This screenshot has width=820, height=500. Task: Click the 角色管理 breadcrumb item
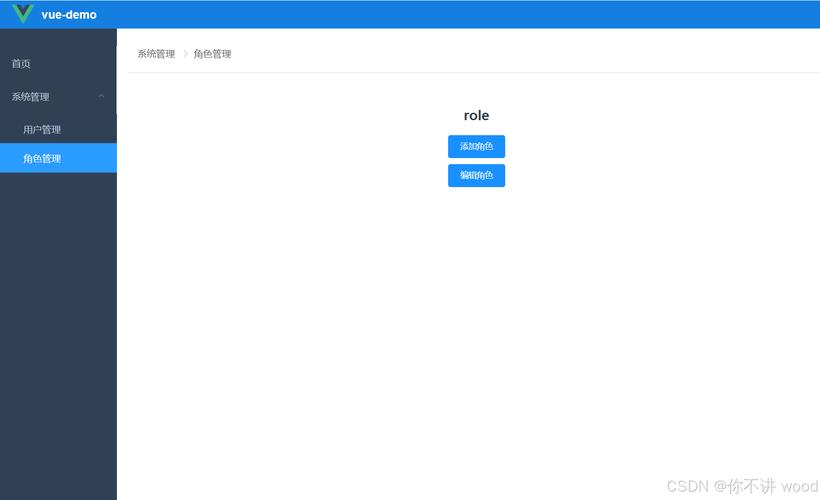click(x=212, y=54)
